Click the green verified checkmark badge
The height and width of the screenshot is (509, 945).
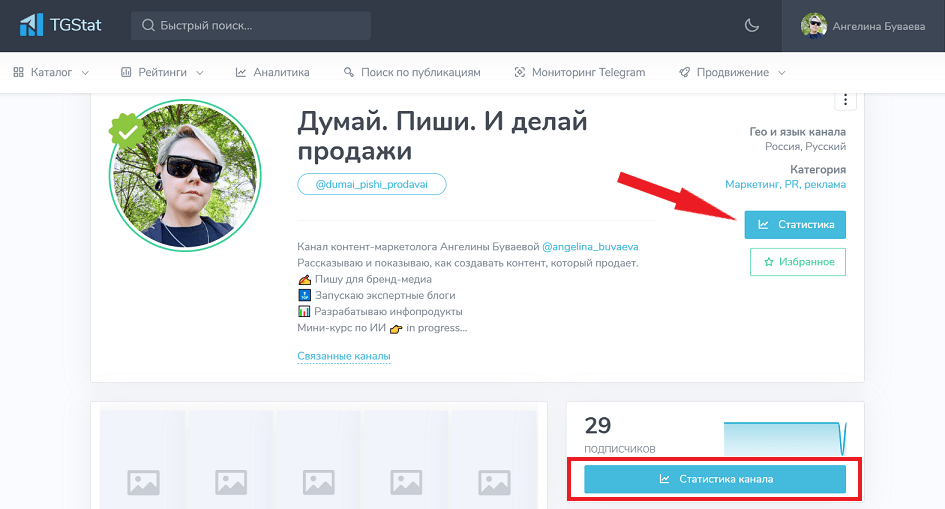[127, 132]
